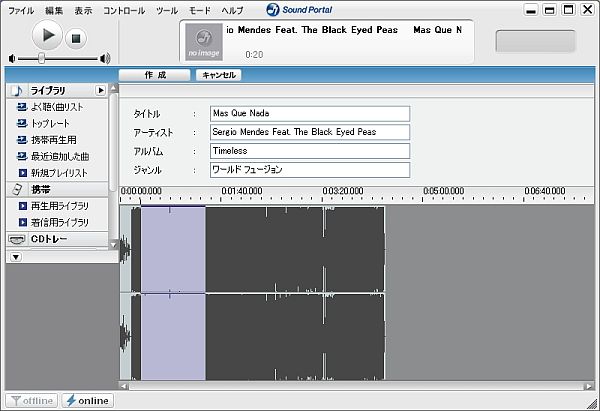Image resolution: width=600 pixels, height=411 pixels.
Task: Click the highlighted selection in the upper waveform
Action: coord(173,250)
